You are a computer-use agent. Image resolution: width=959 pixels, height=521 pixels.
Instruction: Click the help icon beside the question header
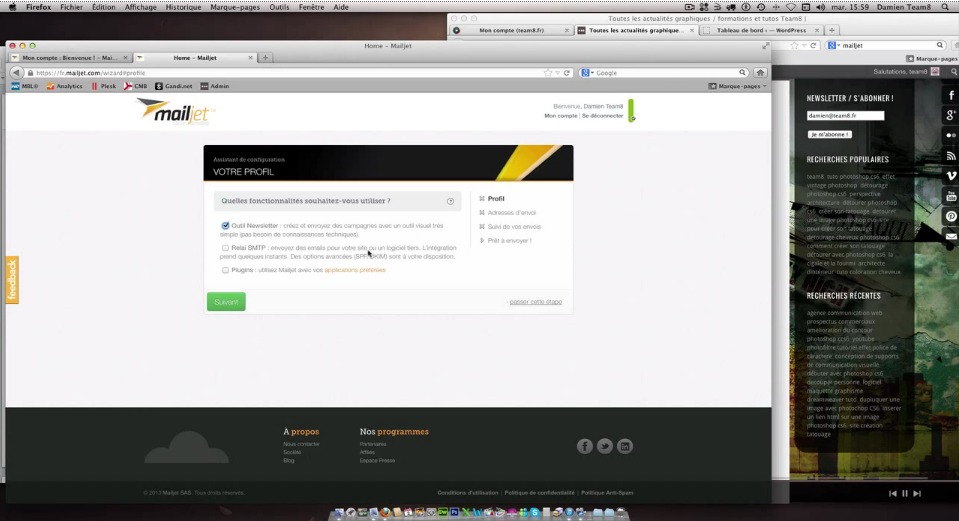pos(451,201)
